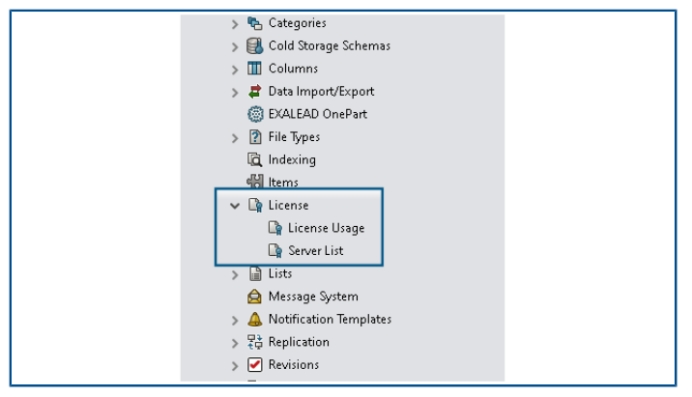Expand the Columns node
692x397 pixels.
pyautogui.click(x=235, y=70)
